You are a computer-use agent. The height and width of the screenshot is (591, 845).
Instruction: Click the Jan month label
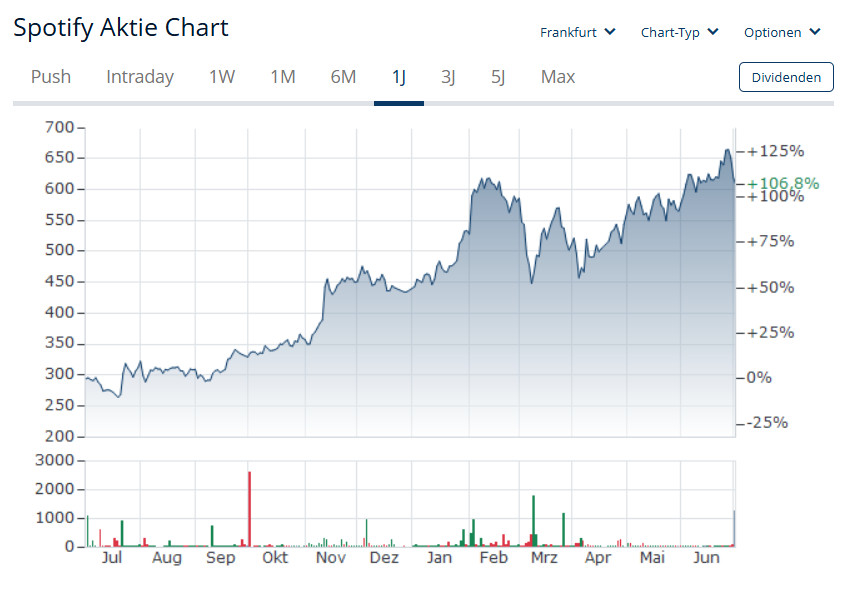tap(439, 558)
